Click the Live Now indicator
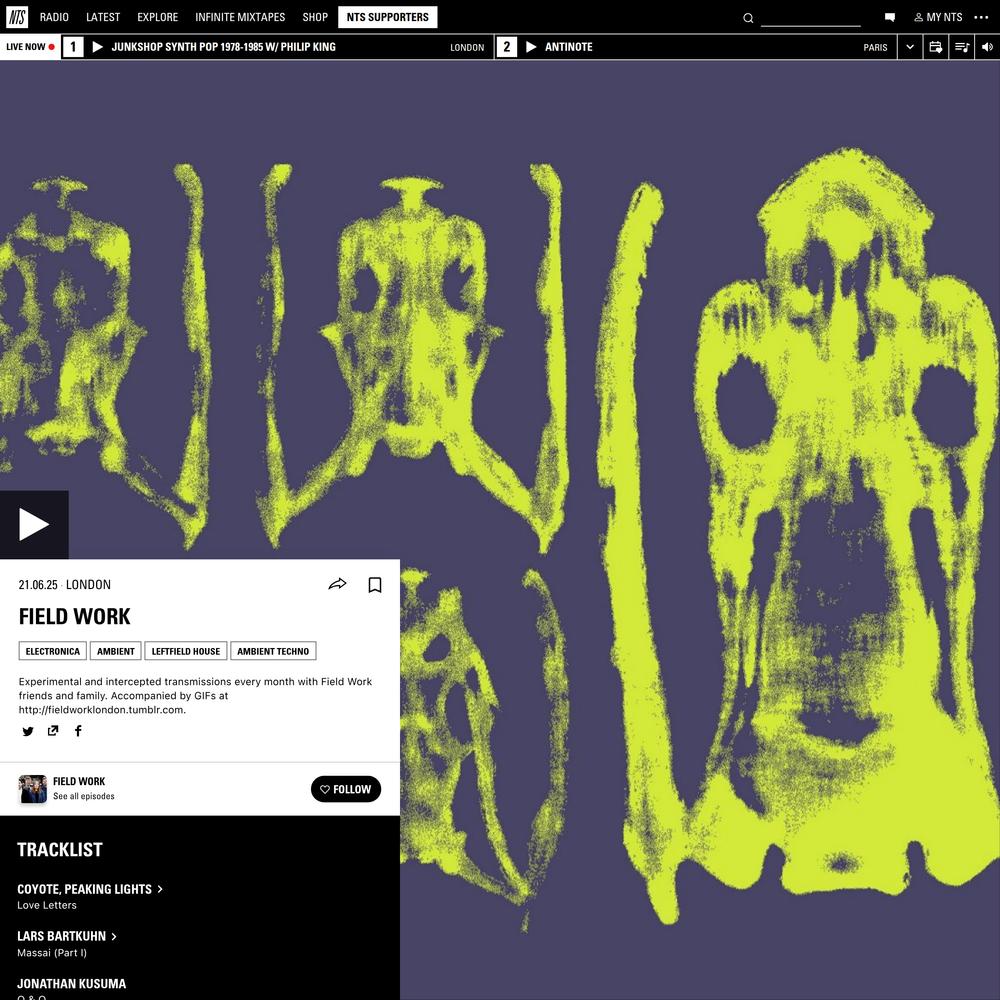 point(30,47)
